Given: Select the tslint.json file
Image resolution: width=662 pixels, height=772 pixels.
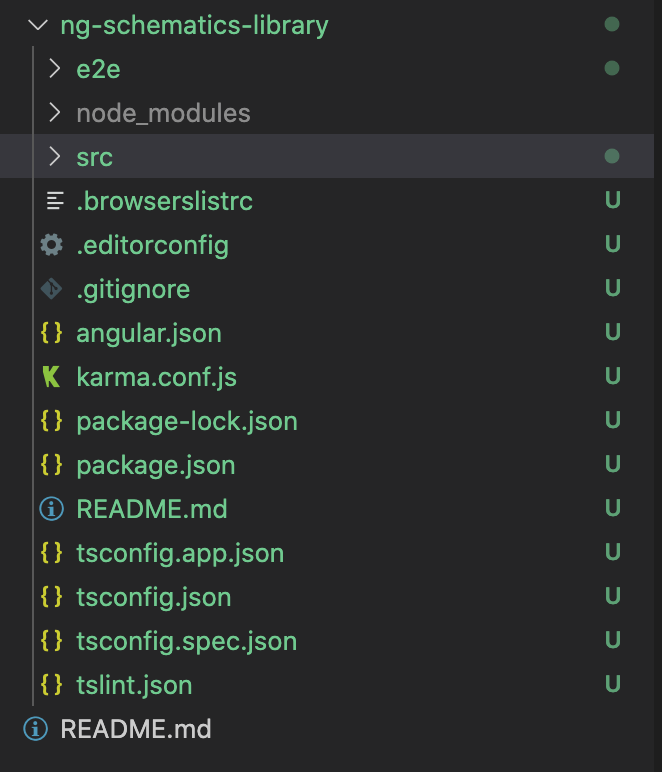Looking at the screenshot, I should pos(134,685).
